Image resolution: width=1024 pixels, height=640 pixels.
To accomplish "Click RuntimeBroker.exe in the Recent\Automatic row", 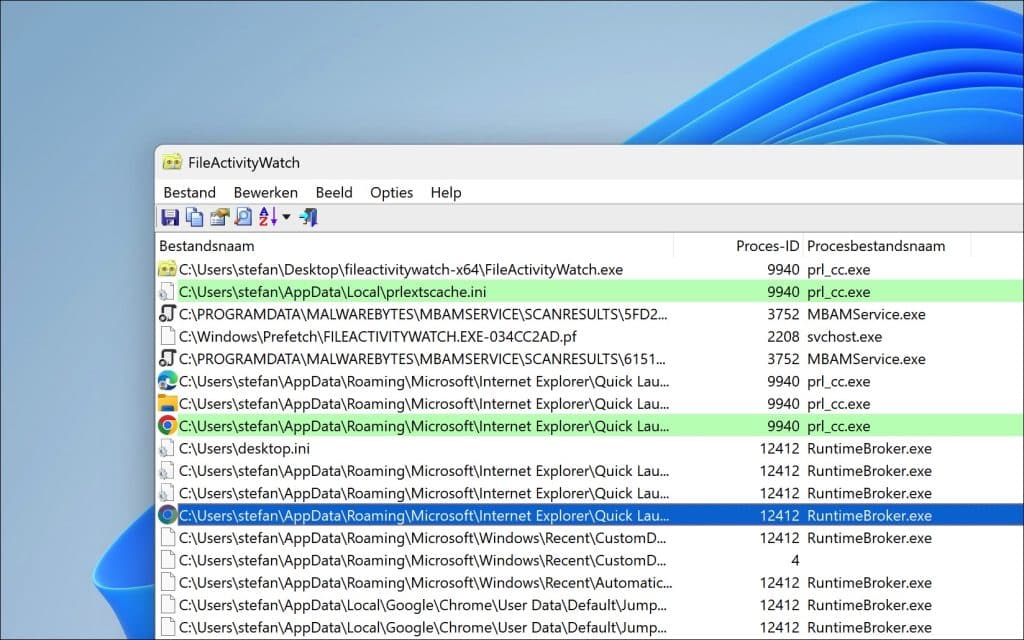I will [869, 583].
